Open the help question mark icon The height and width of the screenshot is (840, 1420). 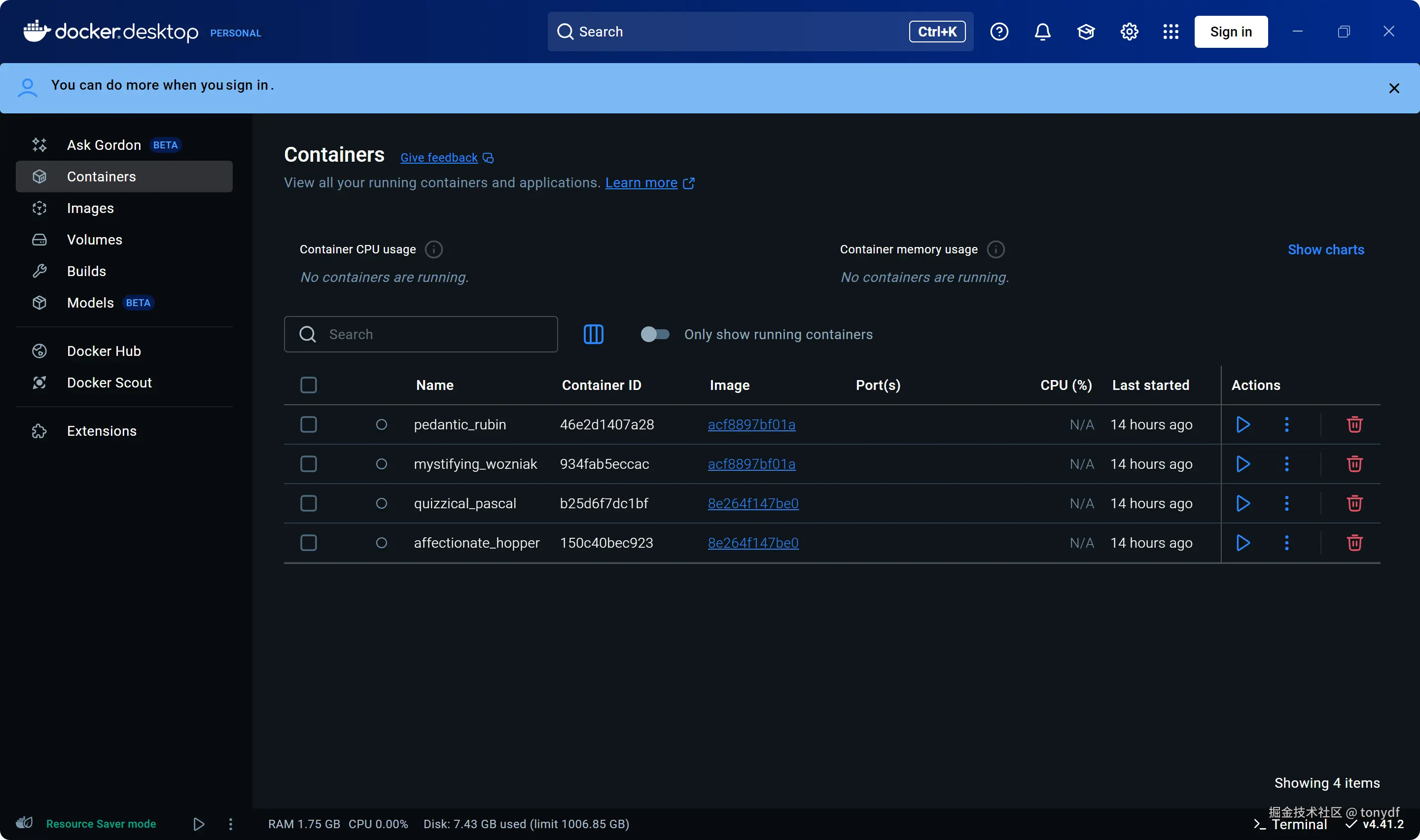(999, 32)
